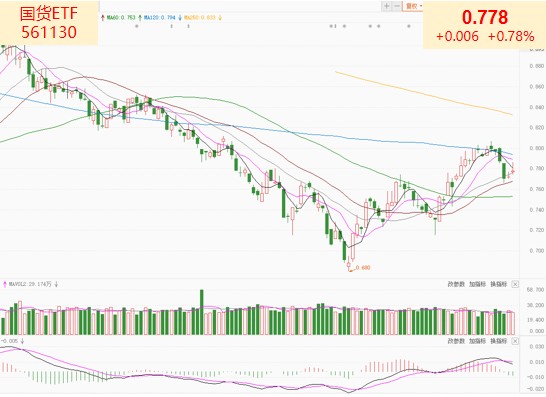Open the 复权 adjustment dropdown
The image size is (546, 397).
tap(413, 6)
